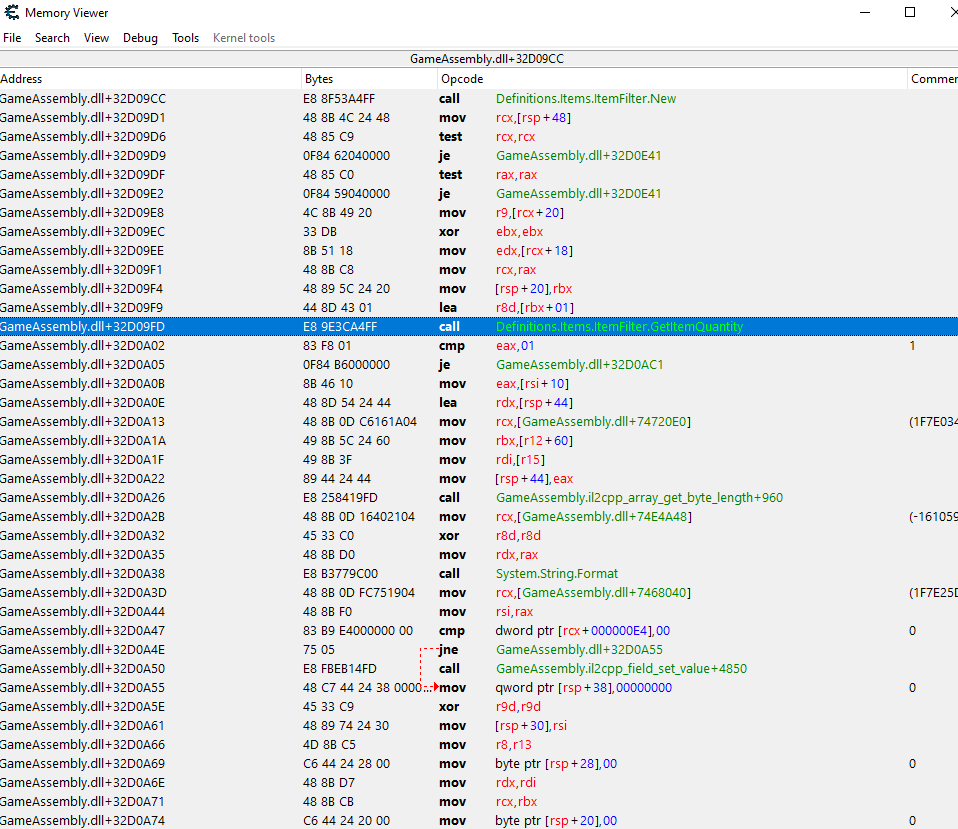Open the View menu
Image resolution: width=958 pixels, height=829 pixels.
click(97, 38)
